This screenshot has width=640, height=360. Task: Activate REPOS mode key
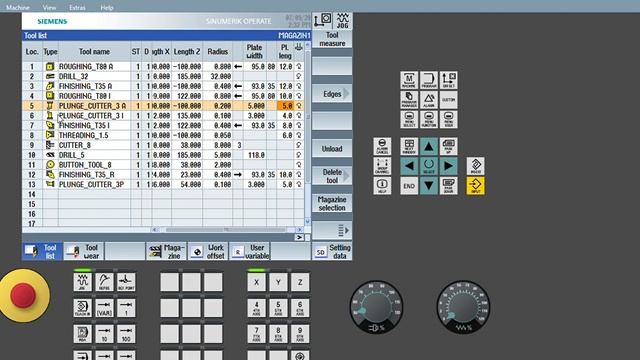pyautogui.click(x=104, y=282)
